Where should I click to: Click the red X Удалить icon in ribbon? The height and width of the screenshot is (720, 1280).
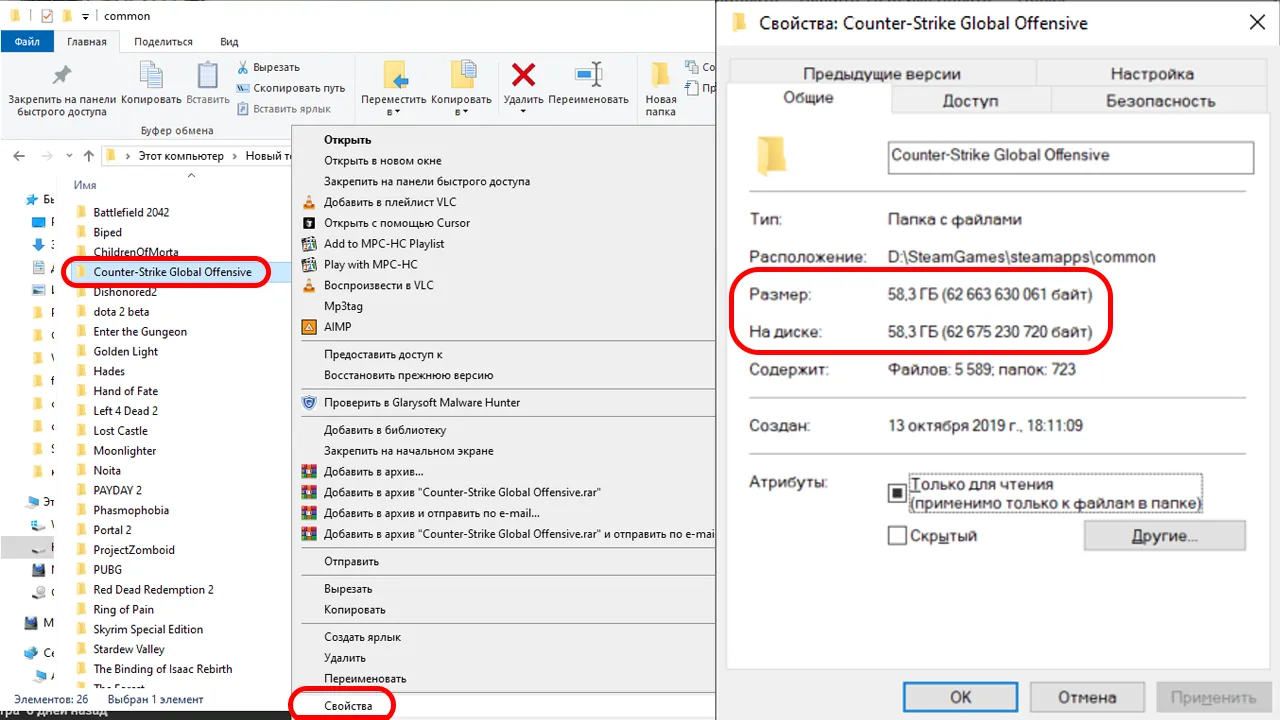(523, 75)
